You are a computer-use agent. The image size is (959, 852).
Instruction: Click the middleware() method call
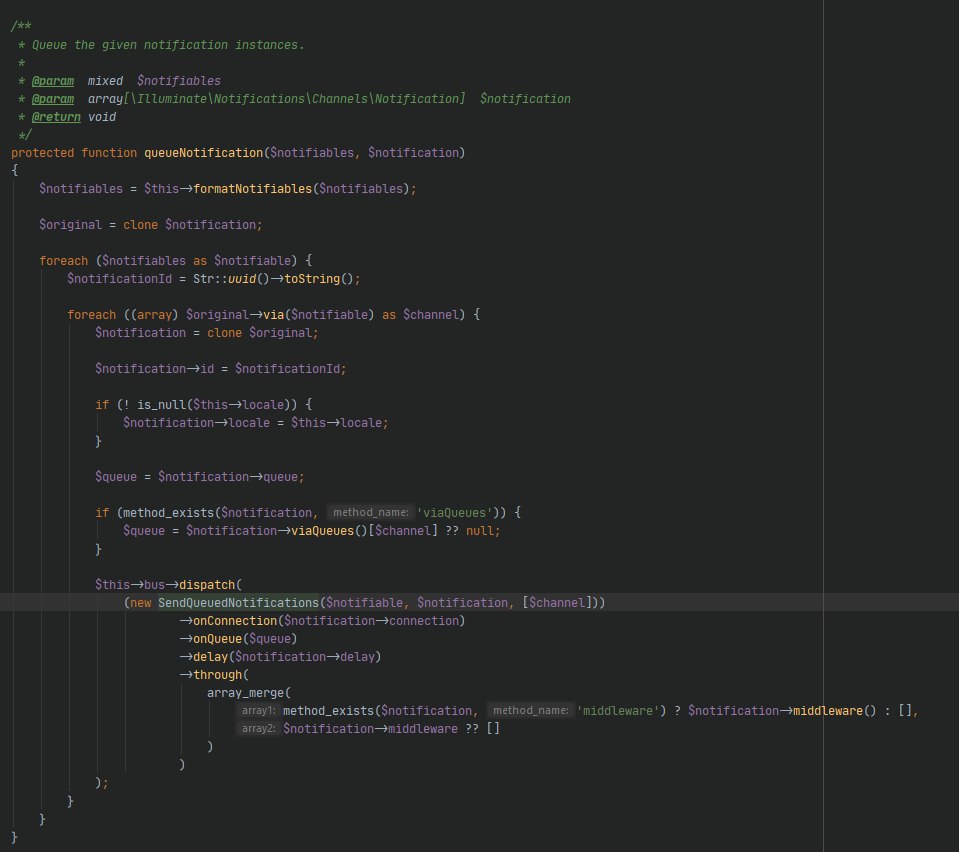click(x=828, y=711)
